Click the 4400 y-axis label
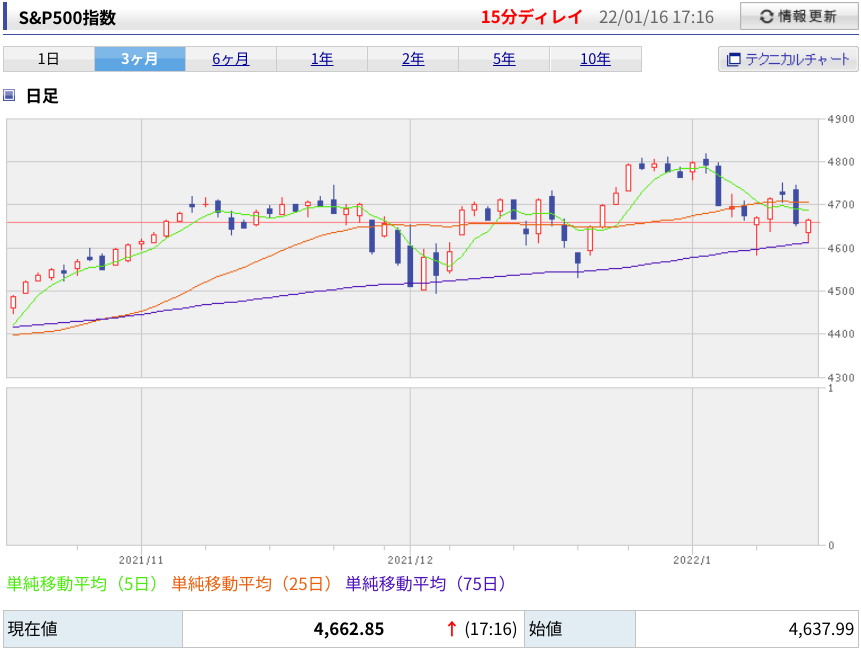This screenshot has height=648, width=861. (841, 334)
